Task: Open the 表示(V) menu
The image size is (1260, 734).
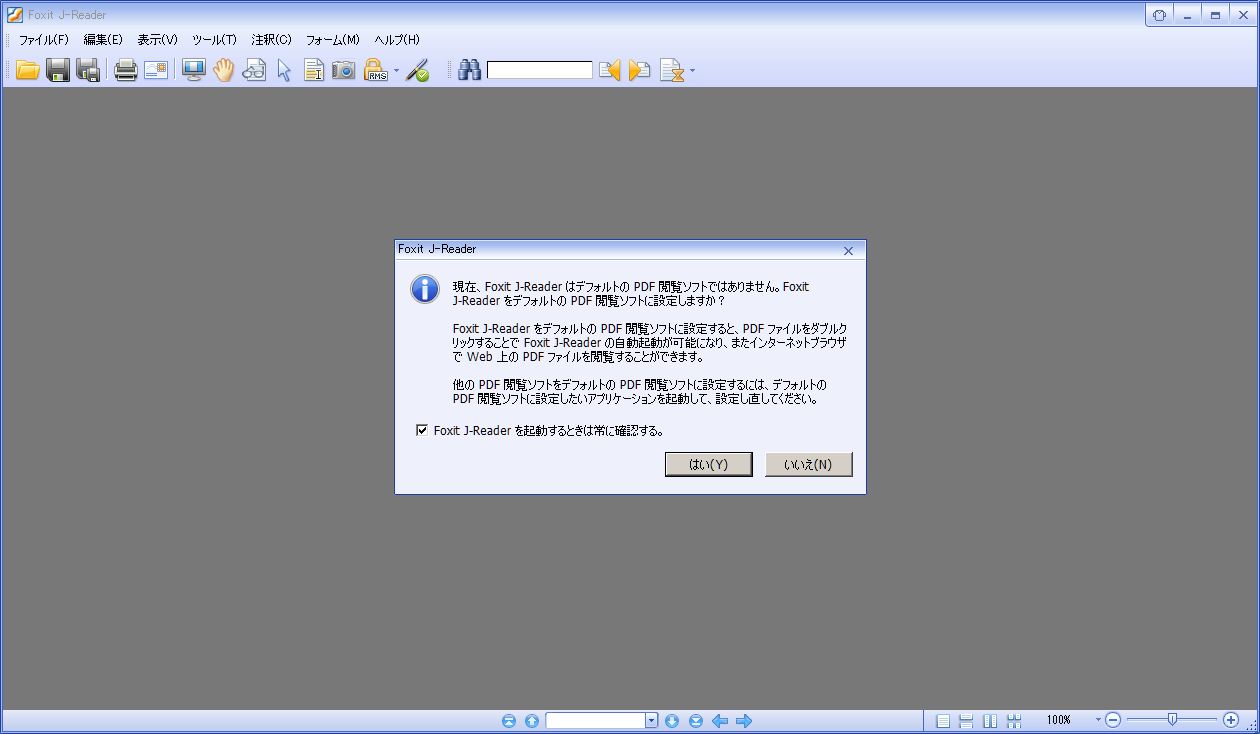Action: click(x=157, y=40)
